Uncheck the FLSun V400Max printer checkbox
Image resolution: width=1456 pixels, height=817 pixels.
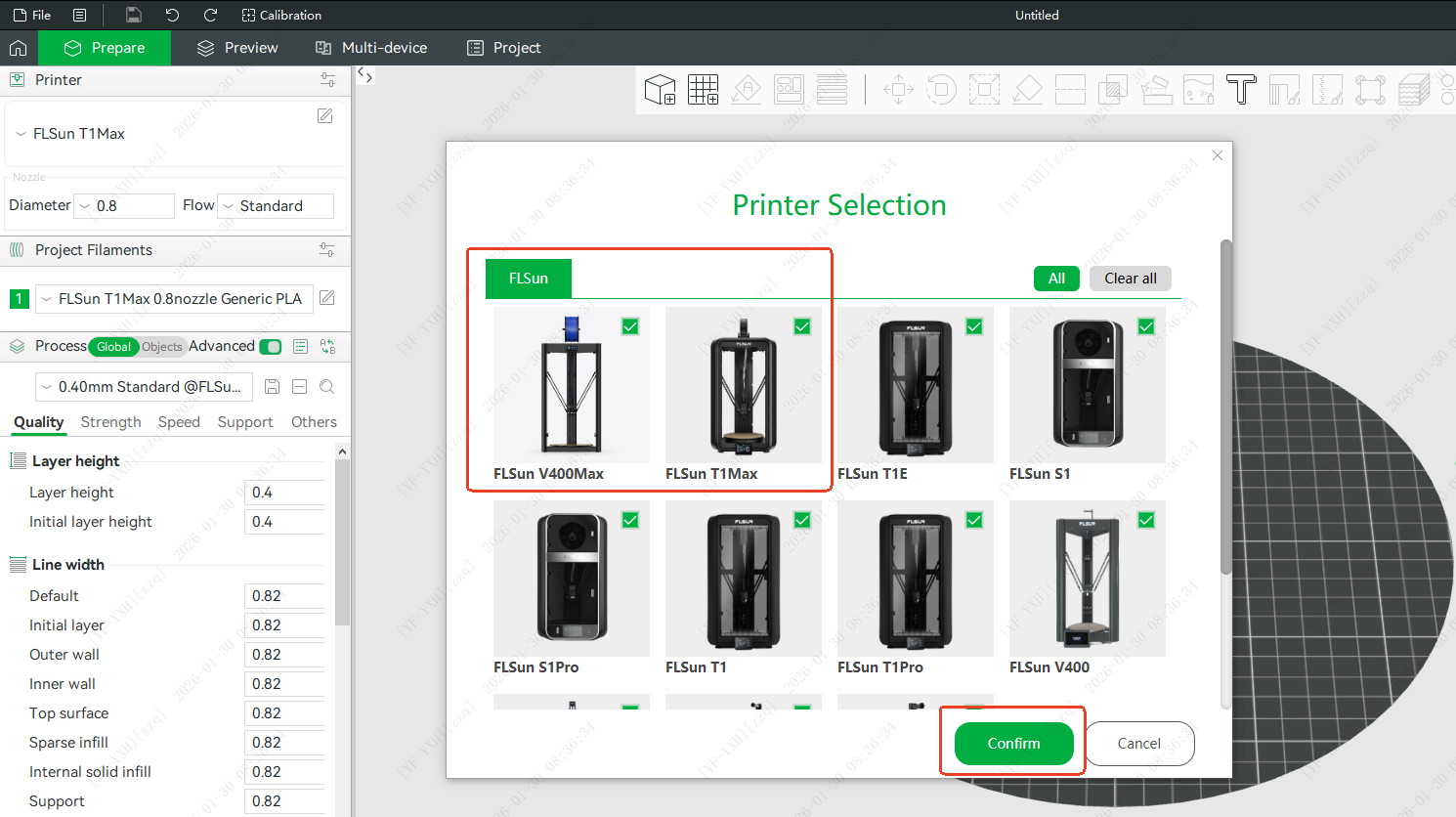(x=630, y=326)
